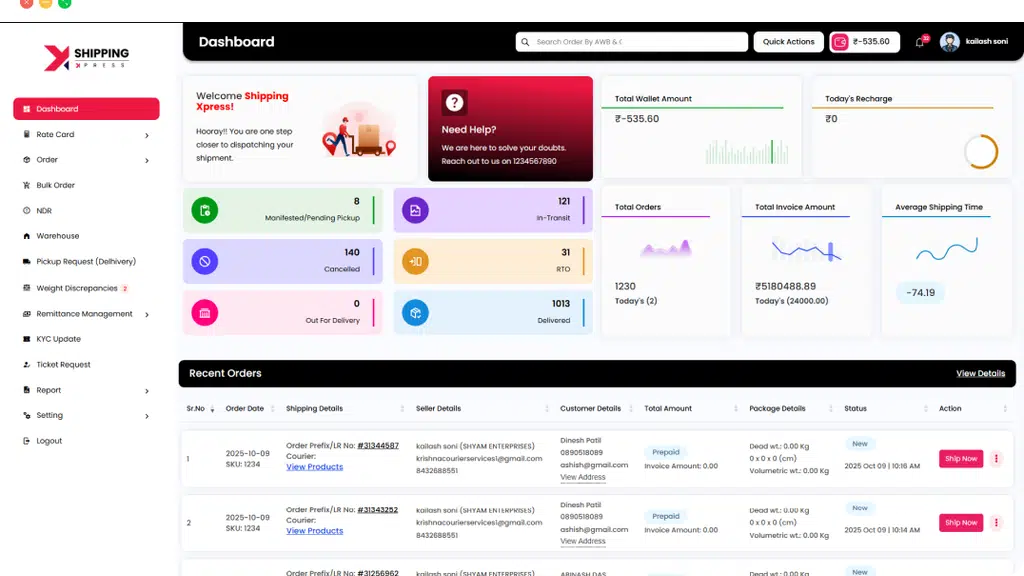Viewport: 1024px width, 576px height.
Task: Click Ship Now for order #31343252
Action: 961,522
